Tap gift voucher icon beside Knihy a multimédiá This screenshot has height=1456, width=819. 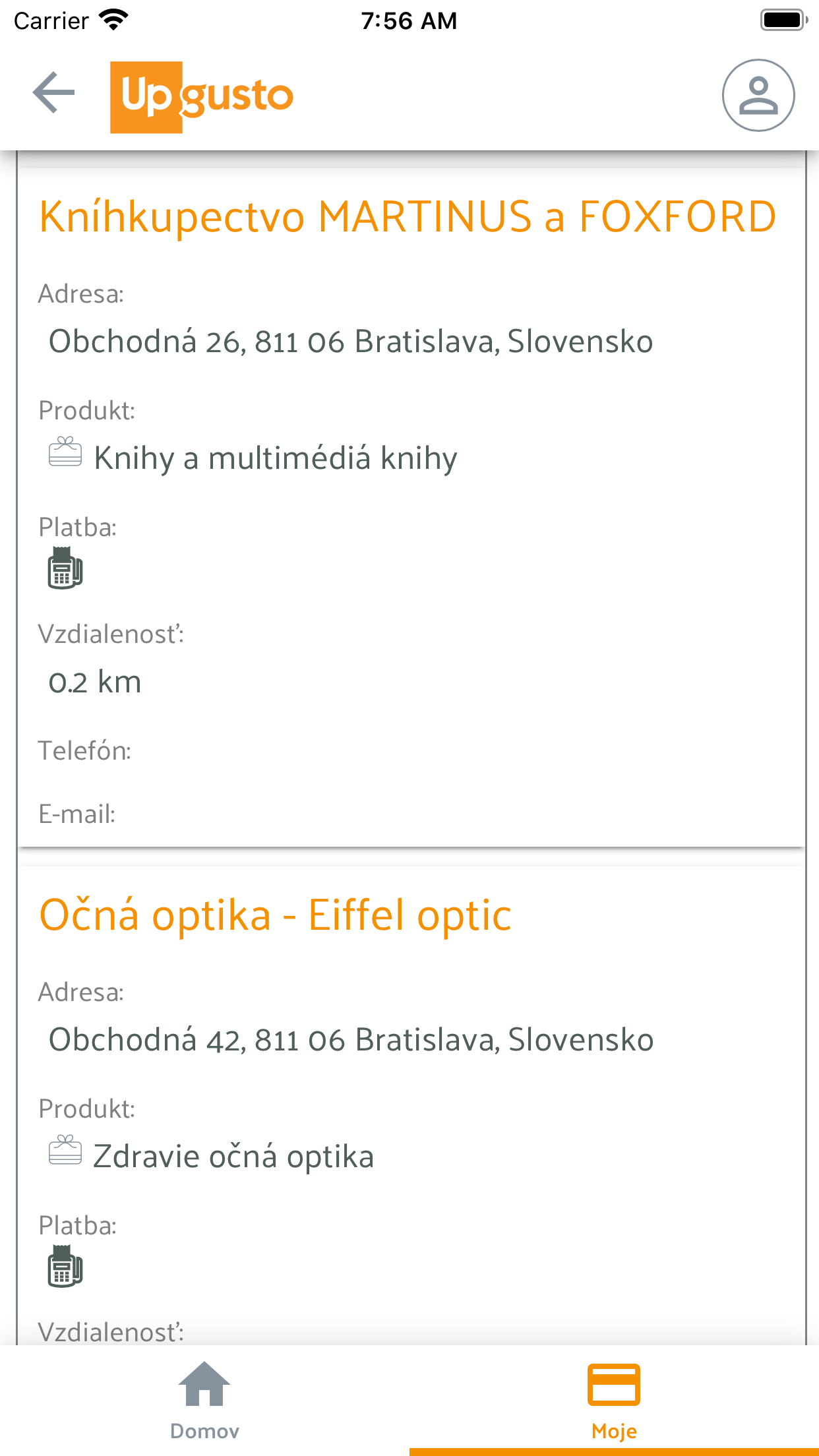tap(65, 452)
